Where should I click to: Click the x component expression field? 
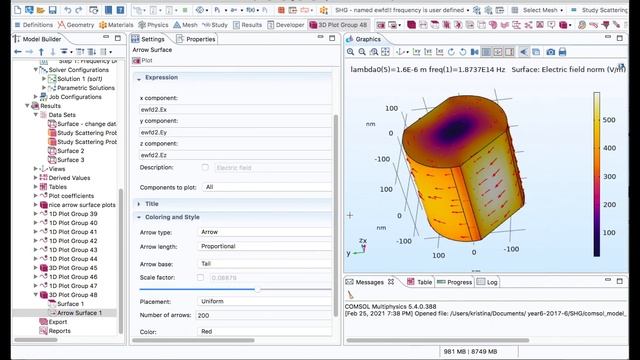pos(236,109)
